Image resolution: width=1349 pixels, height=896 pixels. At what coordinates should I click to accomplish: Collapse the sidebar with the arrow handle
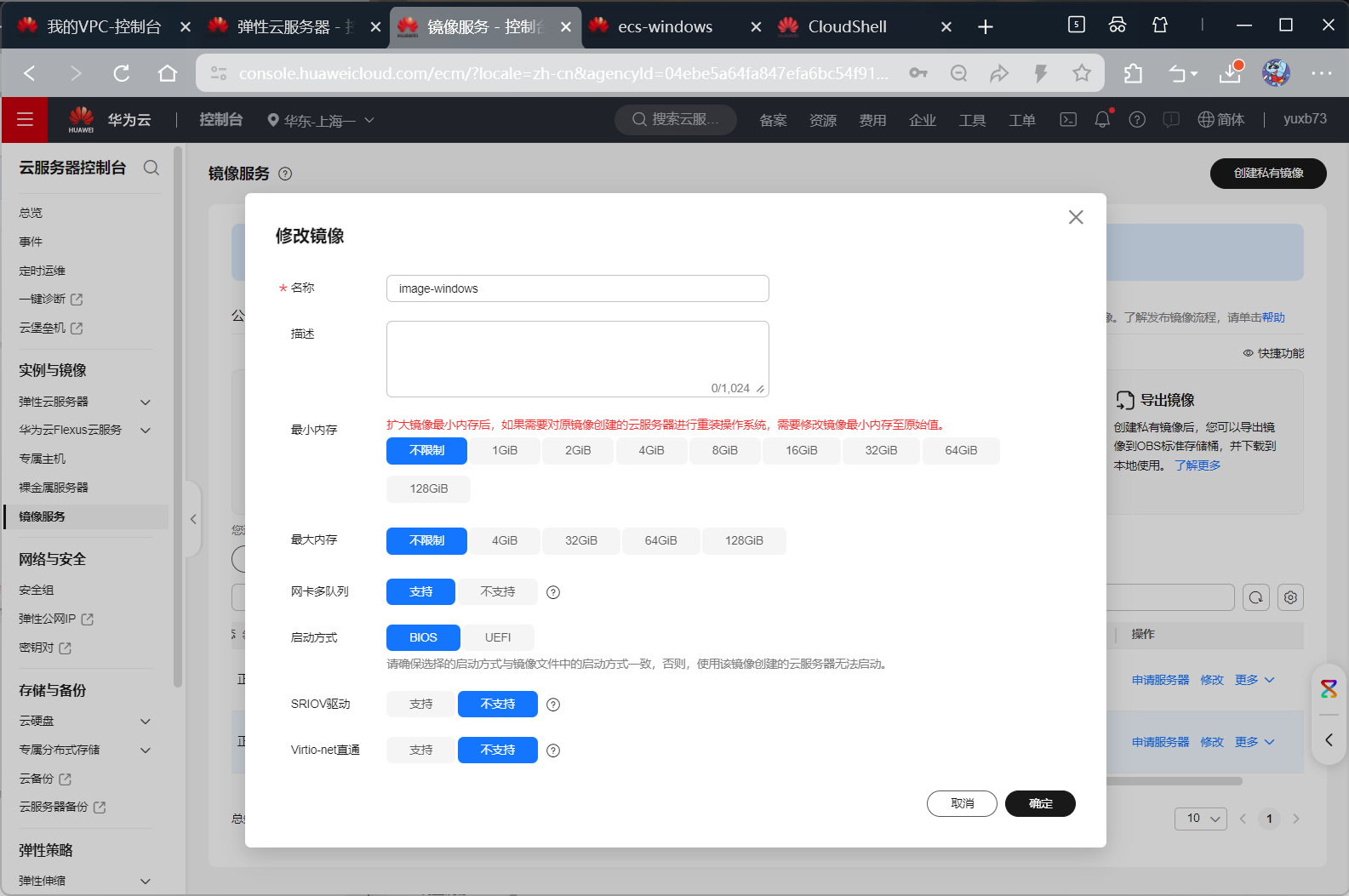(193, 519)
